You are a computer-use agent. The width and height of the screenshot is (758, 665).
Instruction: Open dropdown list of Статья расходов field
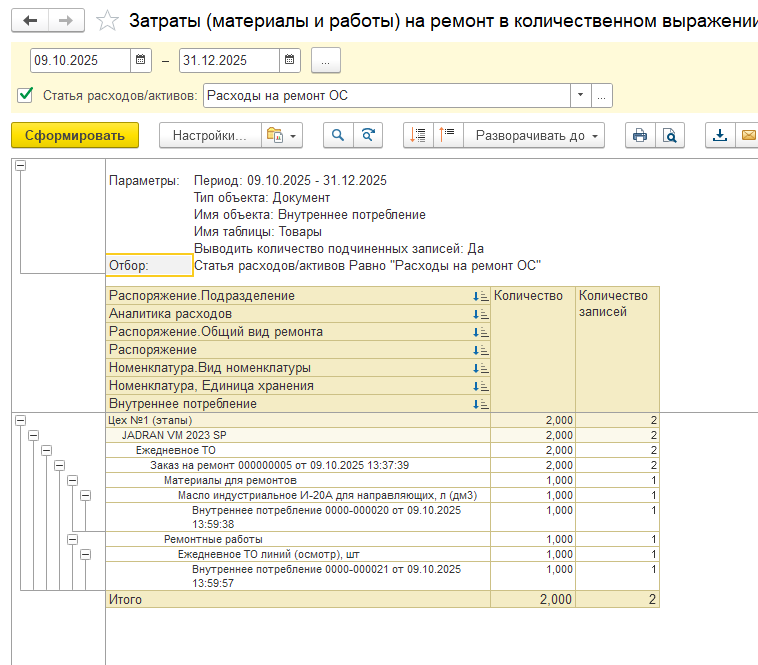tap(580, 96)
